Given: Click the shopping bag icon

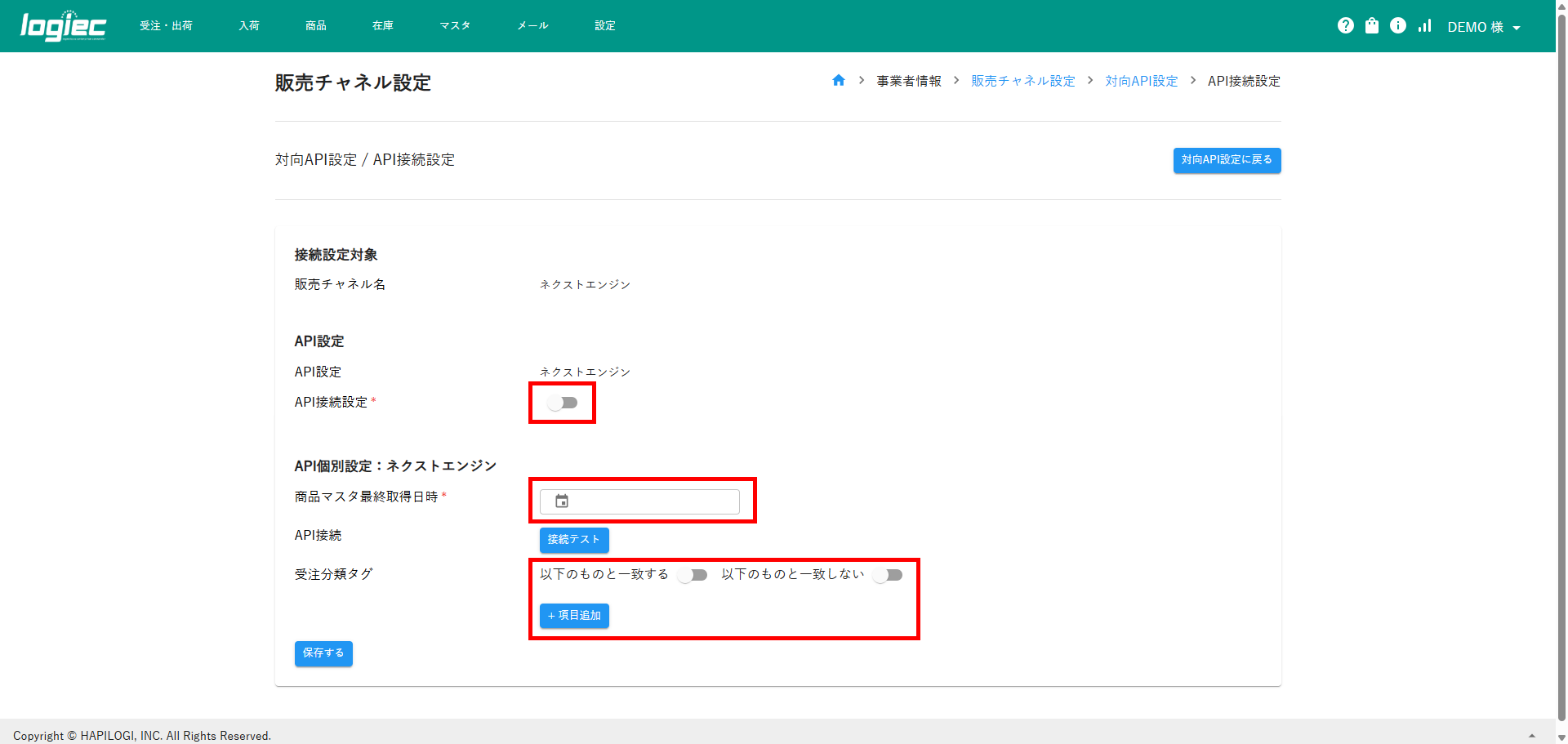Looking at the screenshot, I should (x=1372, y=26).
